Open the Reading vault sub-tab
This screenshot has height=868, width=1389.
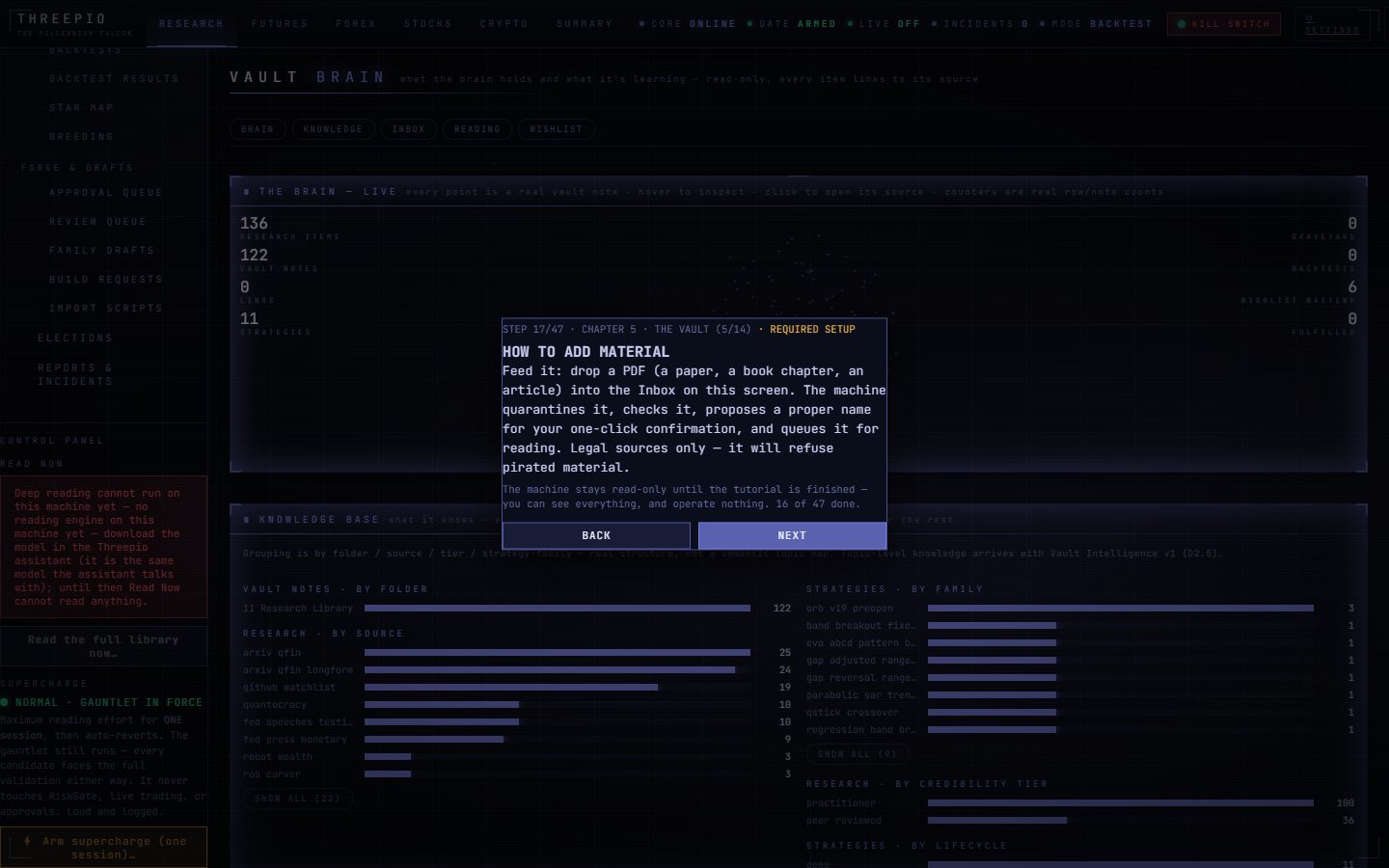477,129
